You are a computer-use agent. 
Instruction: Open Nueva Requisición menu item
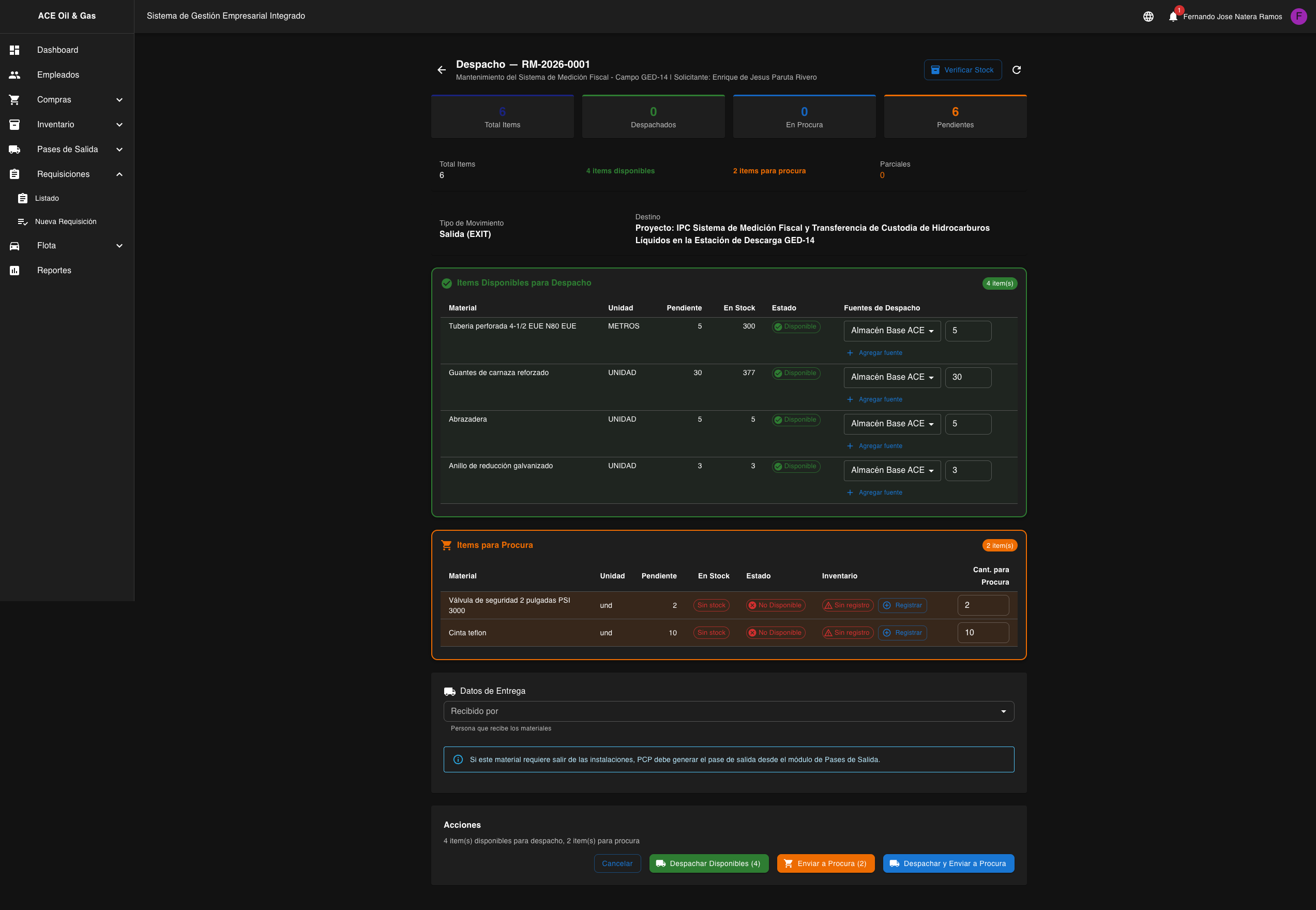(x=66, y=222)
